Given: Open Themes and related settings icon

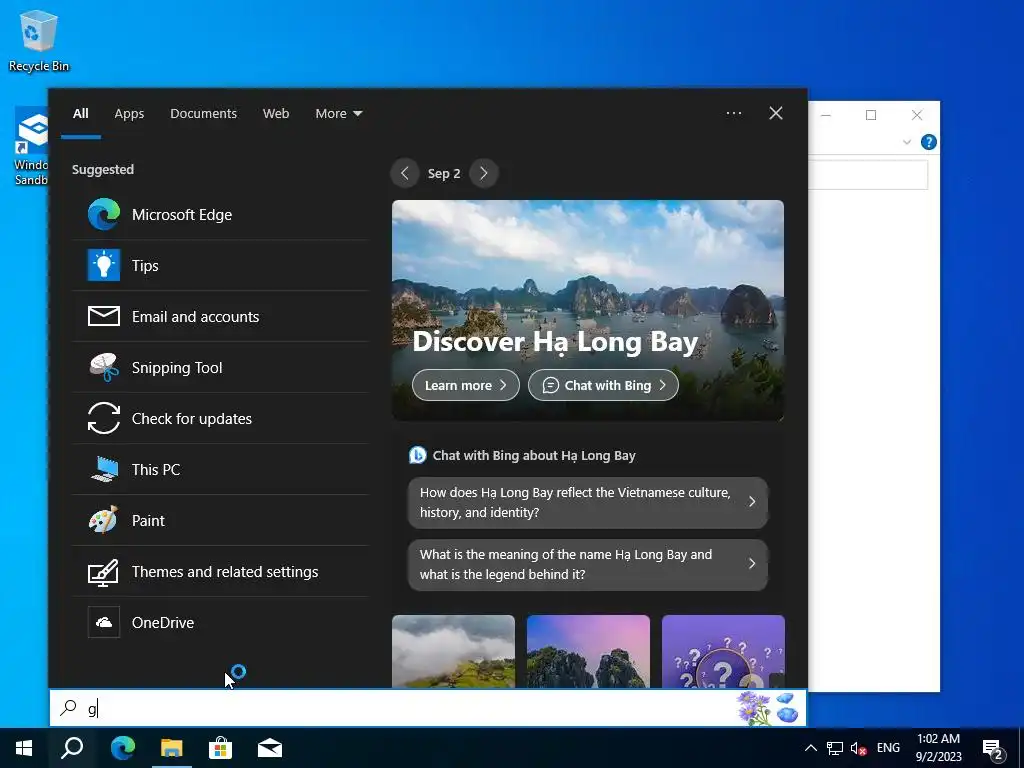Looking at the screenshot, I should [x=104, y=571].
